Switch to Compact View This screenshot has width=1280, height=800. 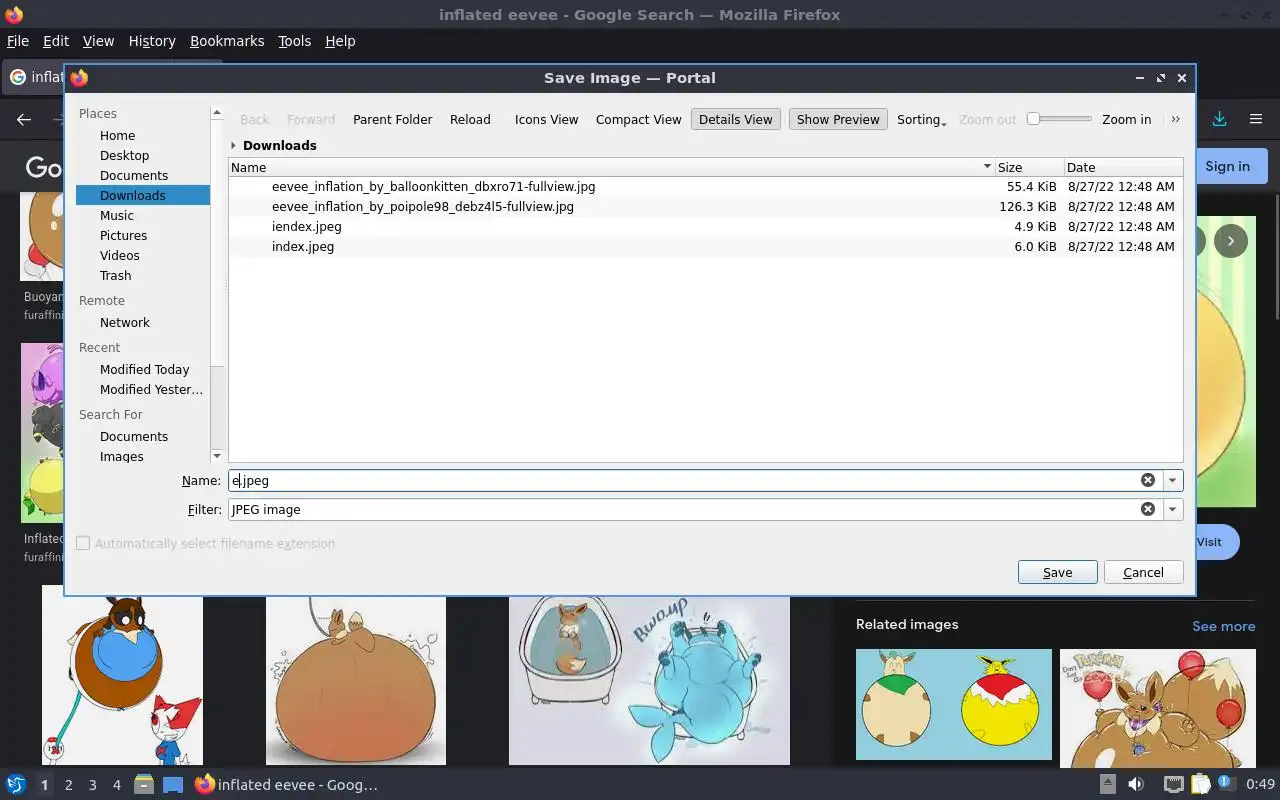(x=638, y=119)
